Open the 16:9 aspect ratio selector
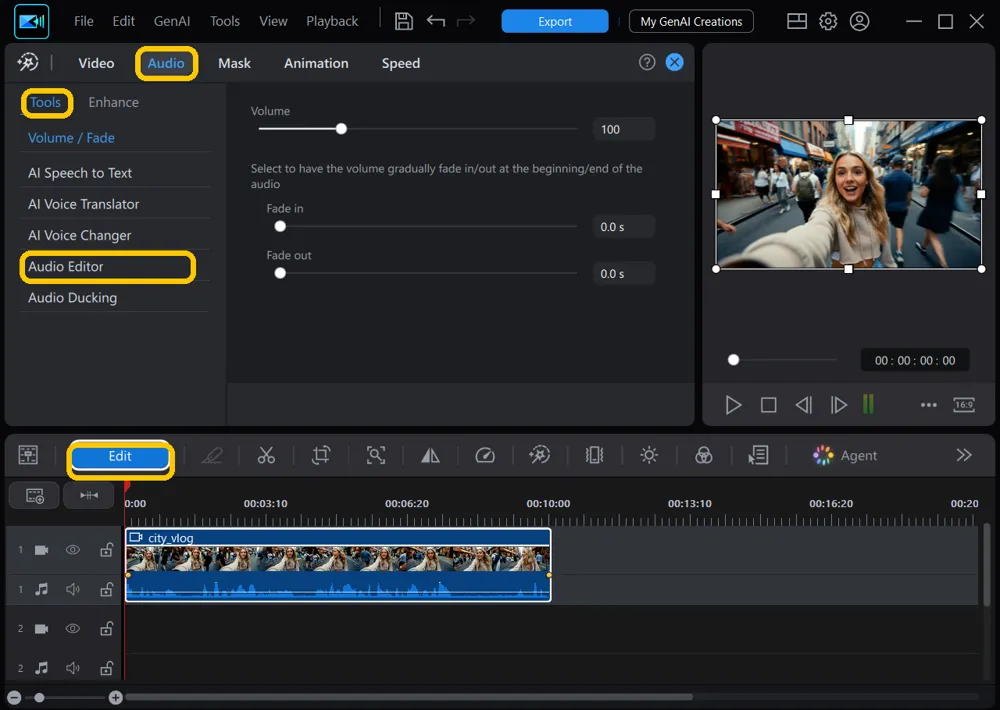 tap(964, 404)
